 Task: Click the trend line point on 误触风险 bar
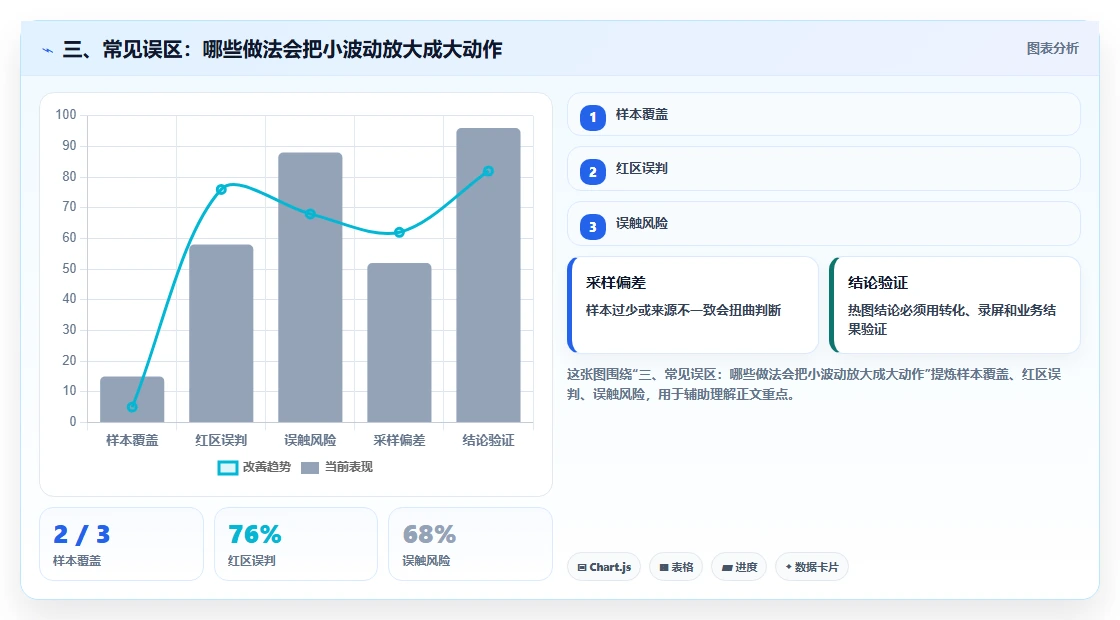click(310, 214)
